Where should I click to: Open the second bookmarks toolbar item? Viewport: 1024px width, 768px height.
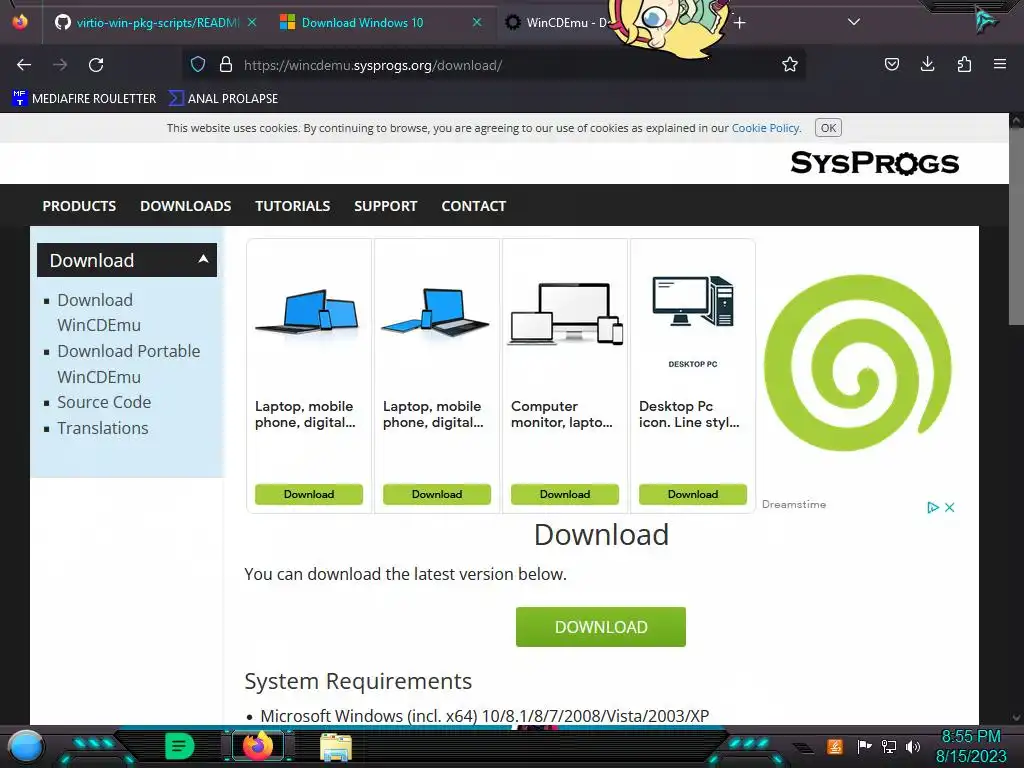[x=223, y=99]
